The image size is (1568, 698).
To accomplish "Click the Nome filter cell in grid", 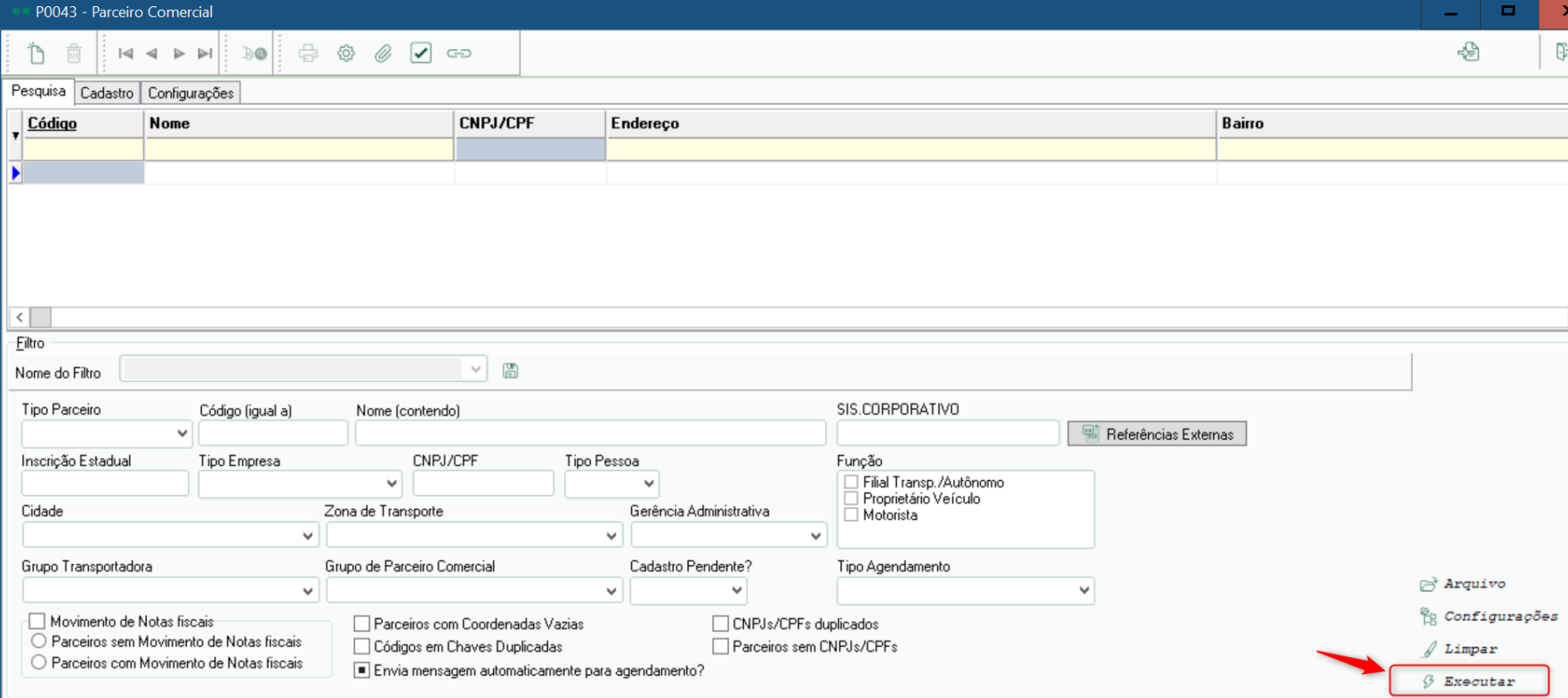I will 299,150.
